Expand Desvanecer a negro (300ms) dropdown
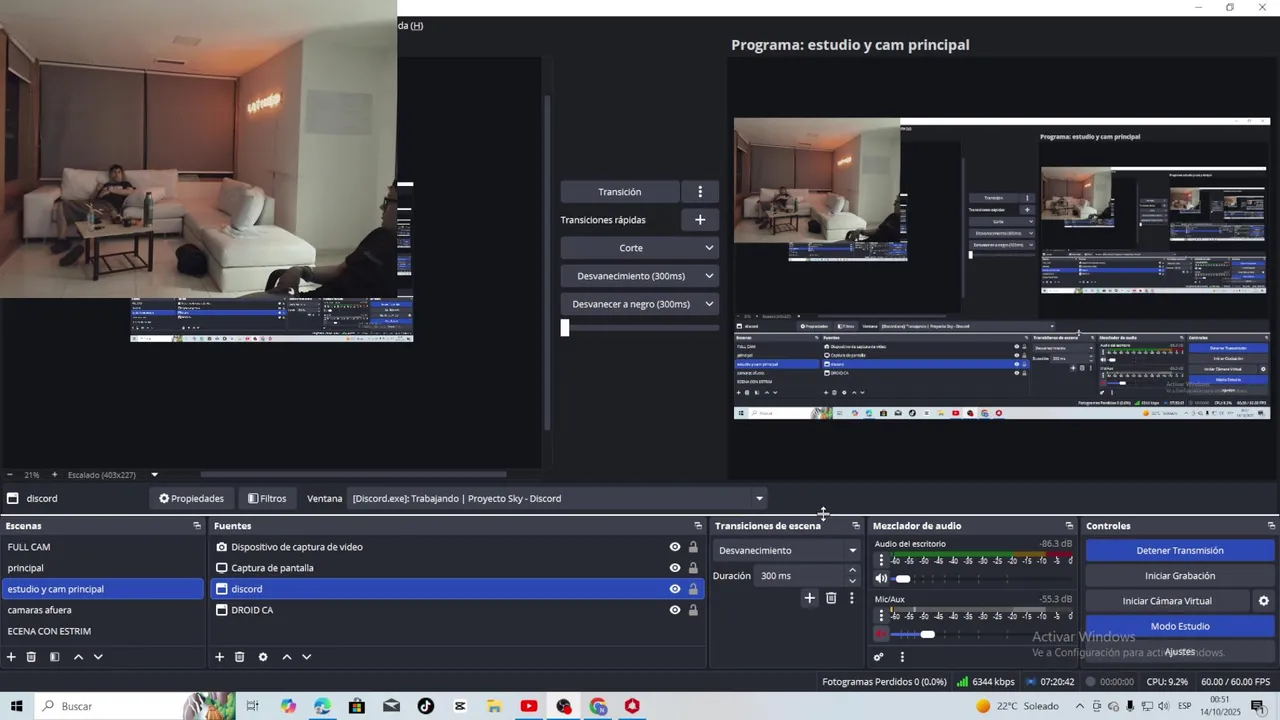The height and width of the screenshot is (720, 1280). click(x=709, y=304)
